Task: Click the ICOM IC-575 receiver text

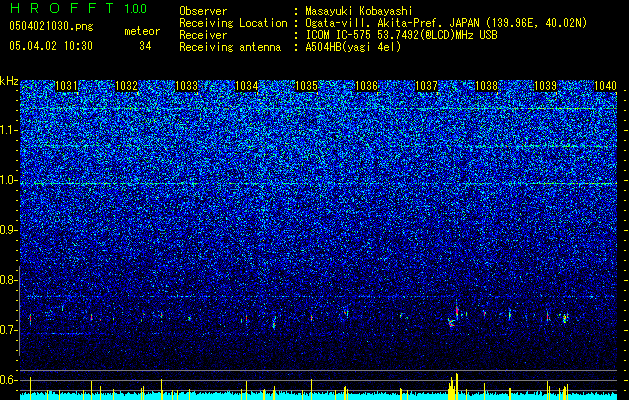Action: (401, 35)
